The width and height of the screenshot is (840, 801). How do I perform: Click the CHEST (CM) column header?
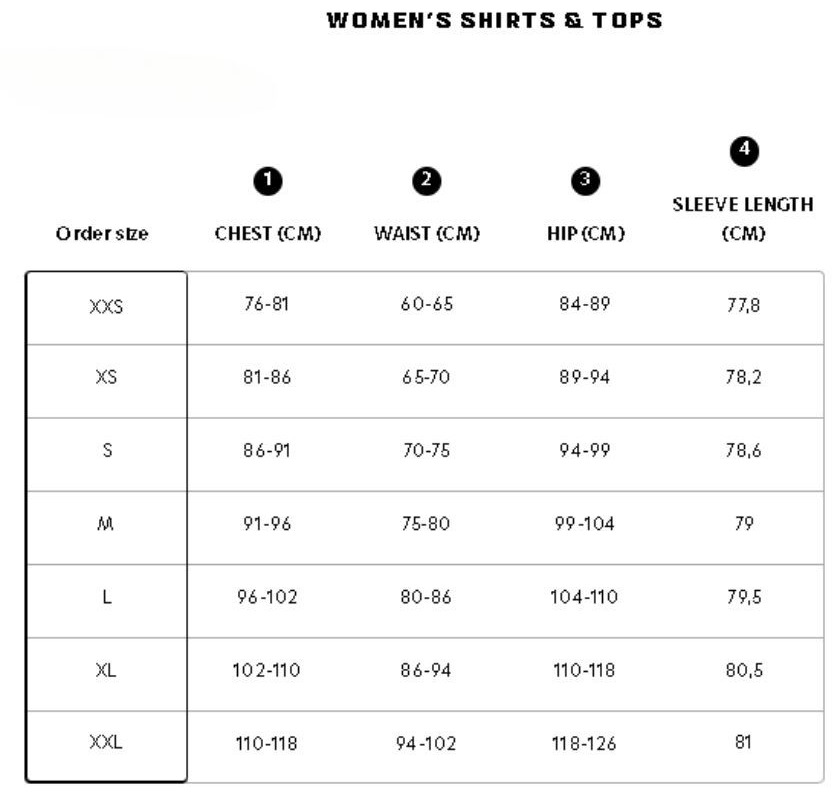click(268, 234)
